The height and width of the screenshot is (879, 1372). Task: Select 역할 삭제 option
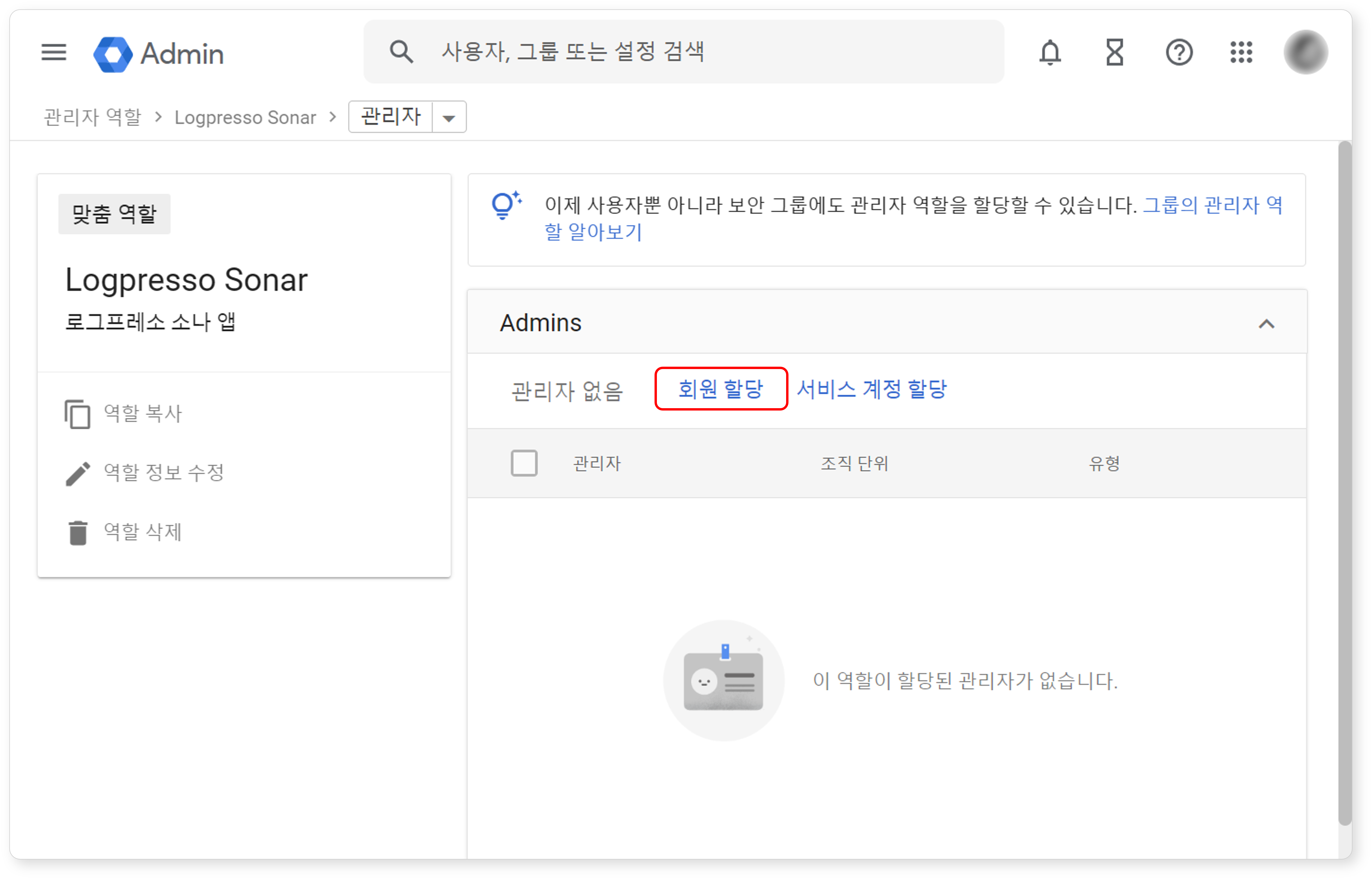pos(142,532)
